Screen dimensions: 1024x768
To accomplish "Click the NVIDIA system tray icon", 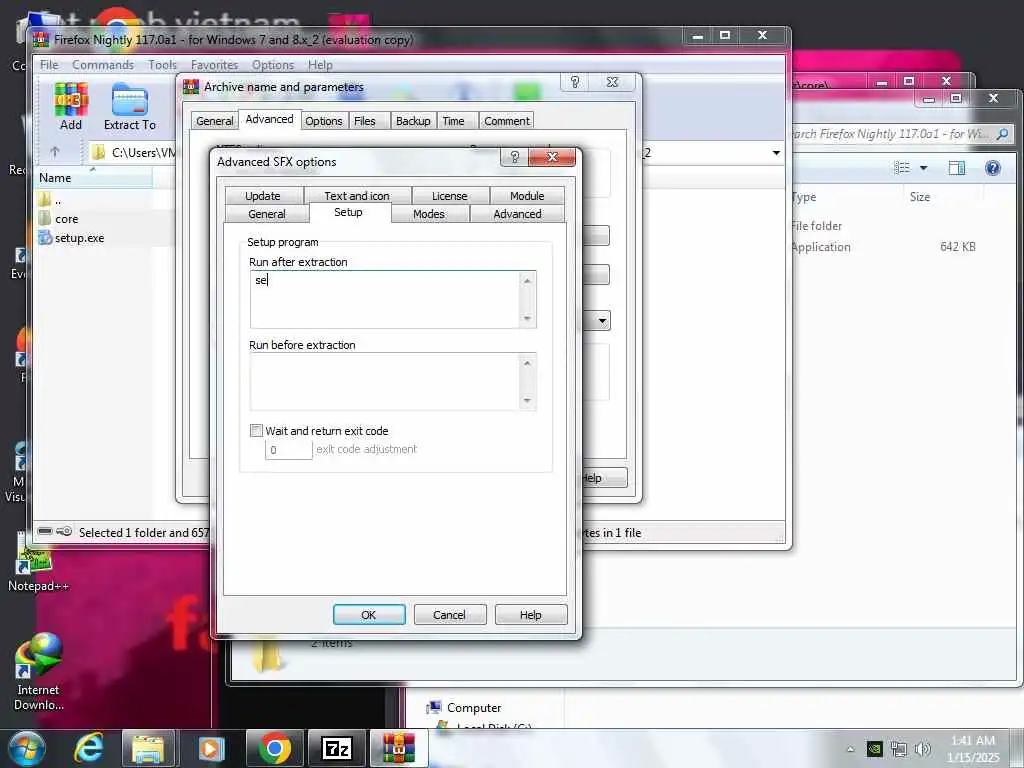I will [x=874, y=749].
